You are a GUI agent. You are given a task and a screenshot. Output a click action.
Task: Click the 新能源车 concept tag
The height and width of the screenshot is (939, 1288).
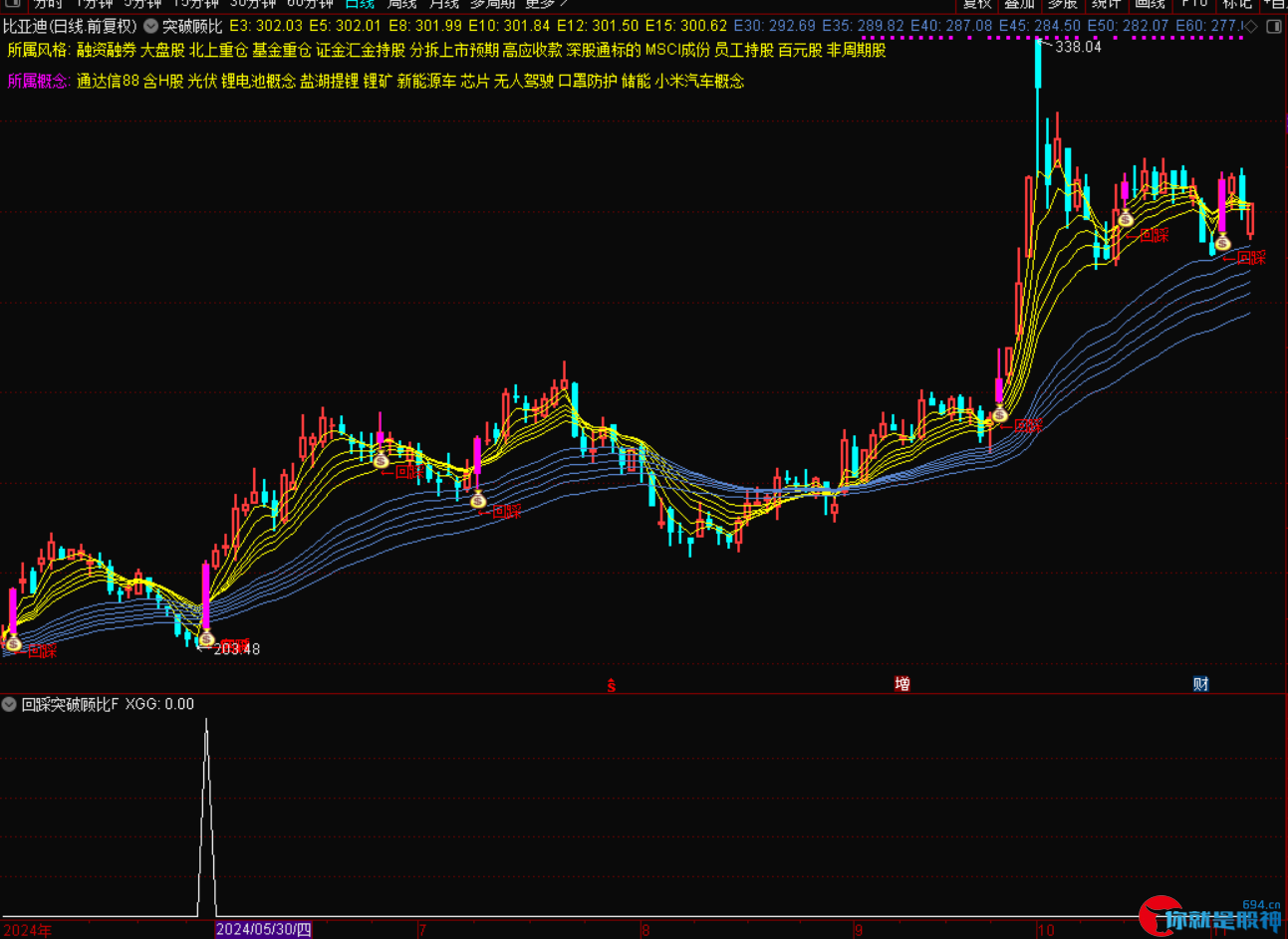pyautogui.click(x=426, y=82)
